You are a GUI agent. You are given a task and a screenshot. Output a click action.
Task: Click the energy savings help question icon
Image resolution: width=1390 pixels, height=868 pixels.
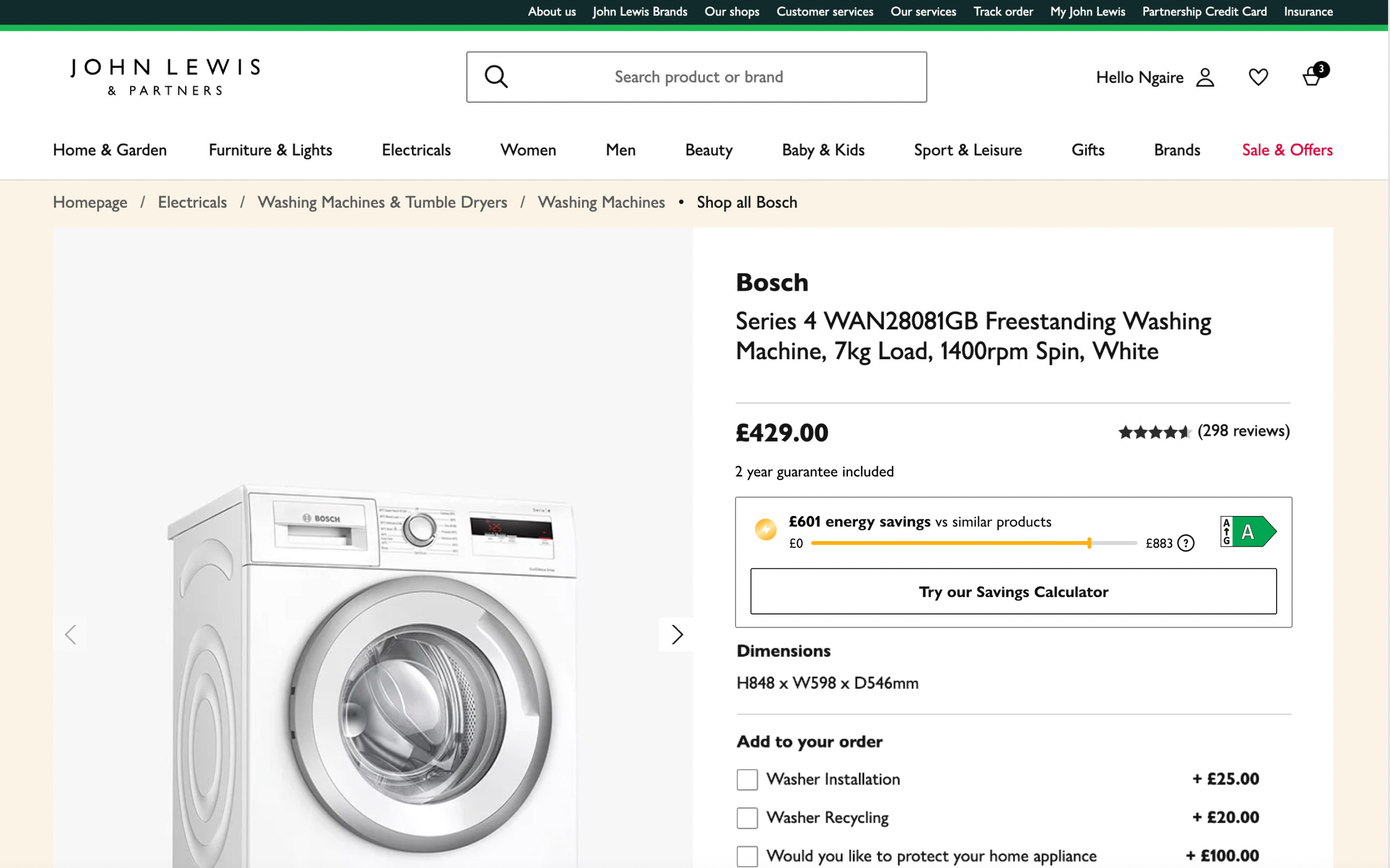(x=1186, y=543)
